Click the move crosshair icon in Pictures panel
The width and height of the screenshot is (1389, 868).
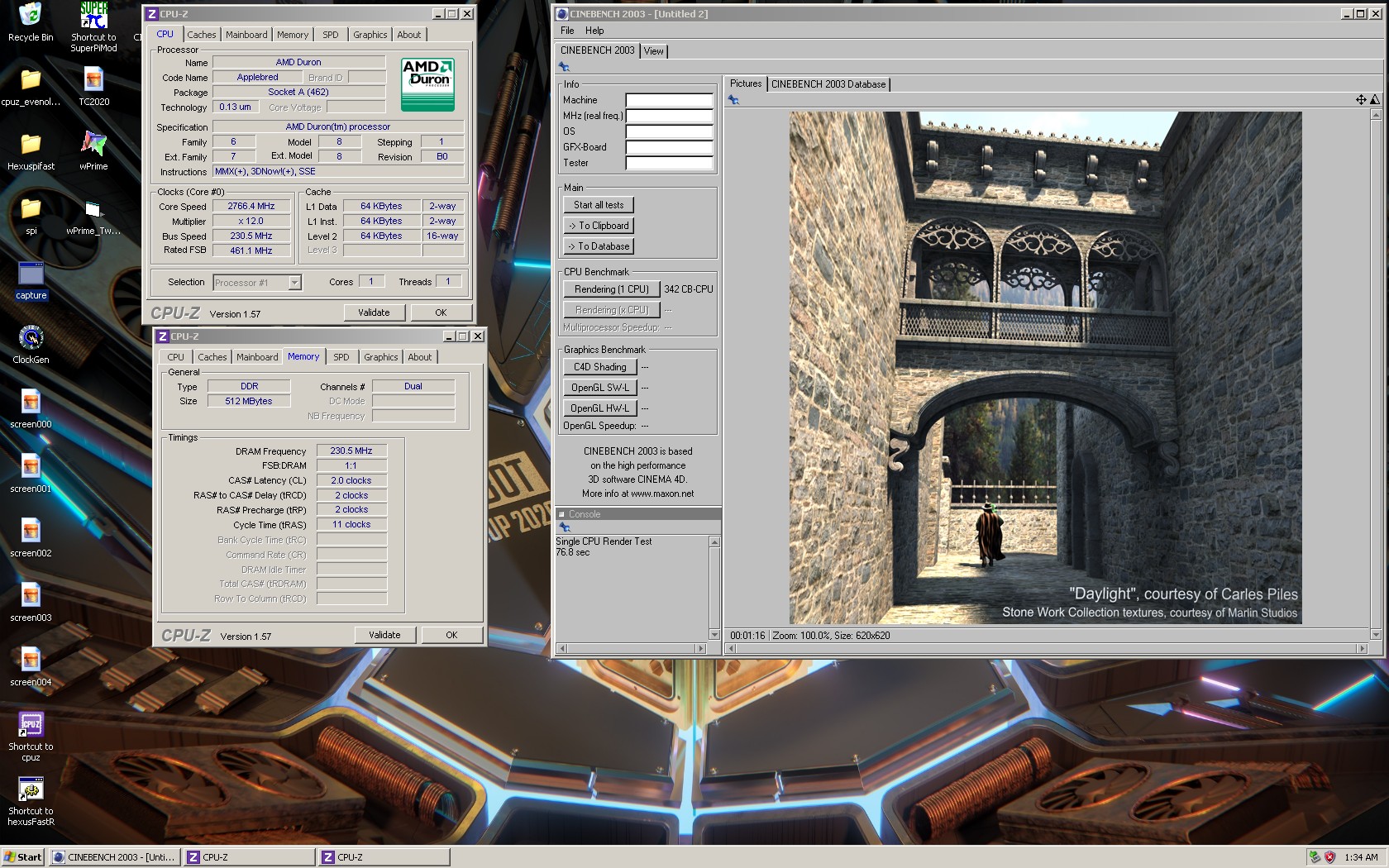(1361, 99)
